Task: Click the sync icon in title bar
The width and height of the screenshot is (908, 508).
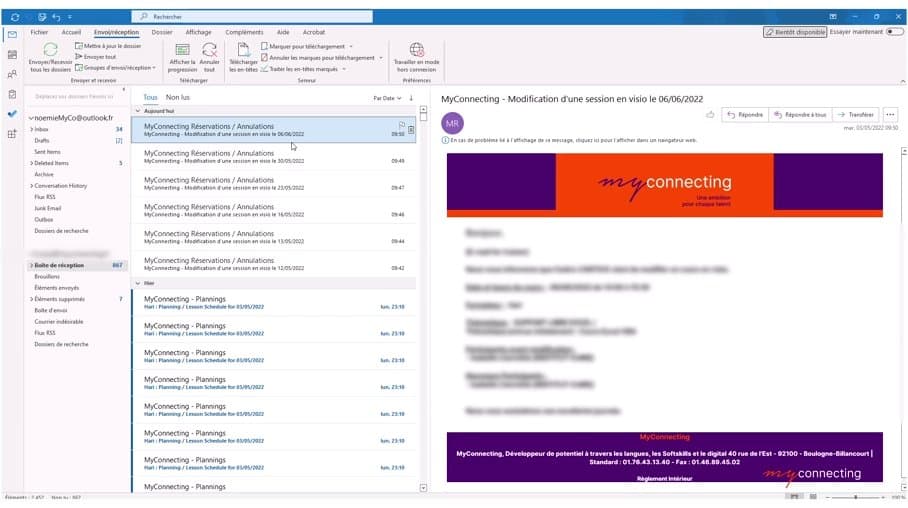Action: [15, 17]
